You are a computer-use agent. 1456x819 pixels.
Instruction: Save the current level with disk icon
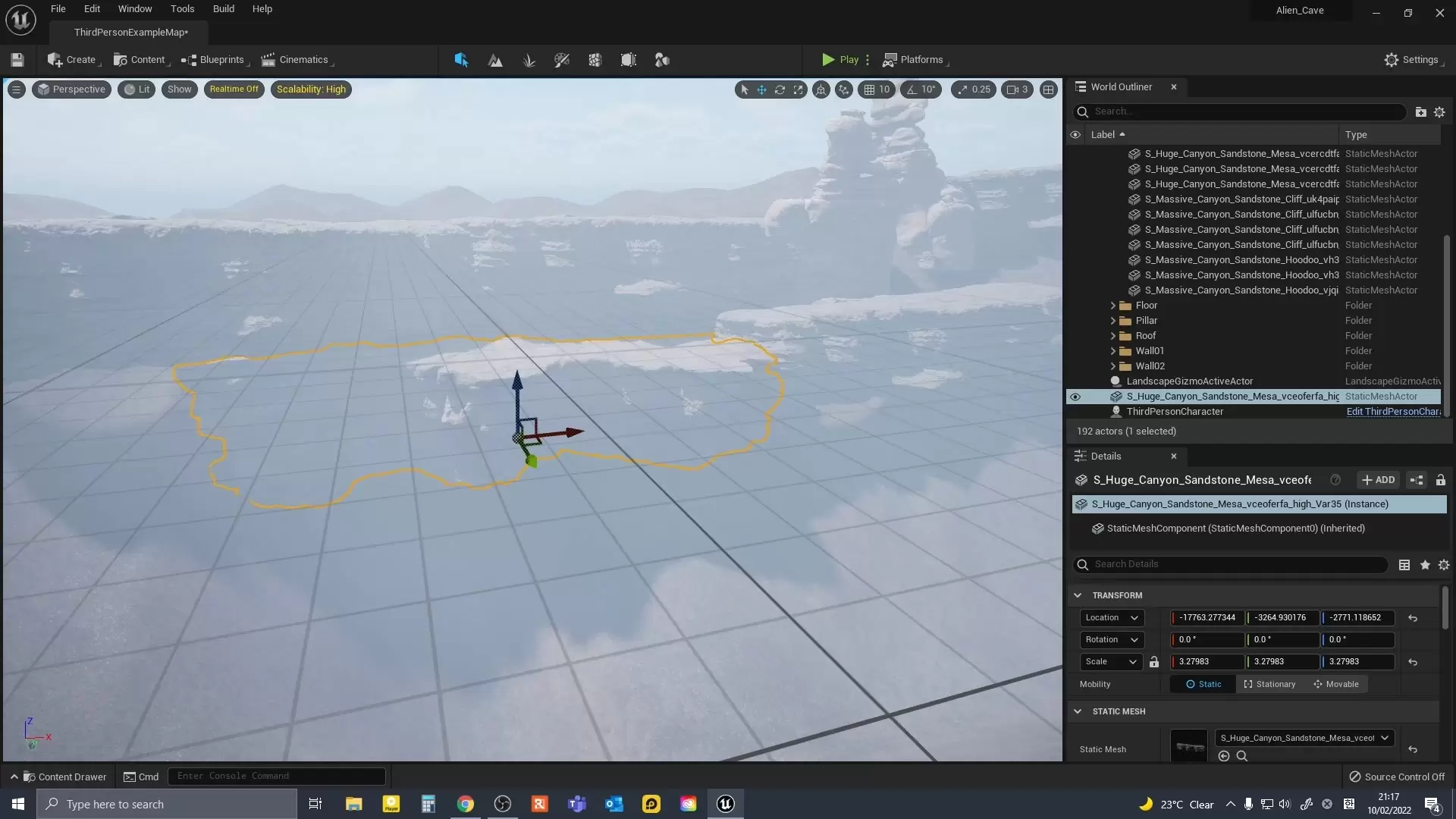pyautogui.click(x=17, y=60)
